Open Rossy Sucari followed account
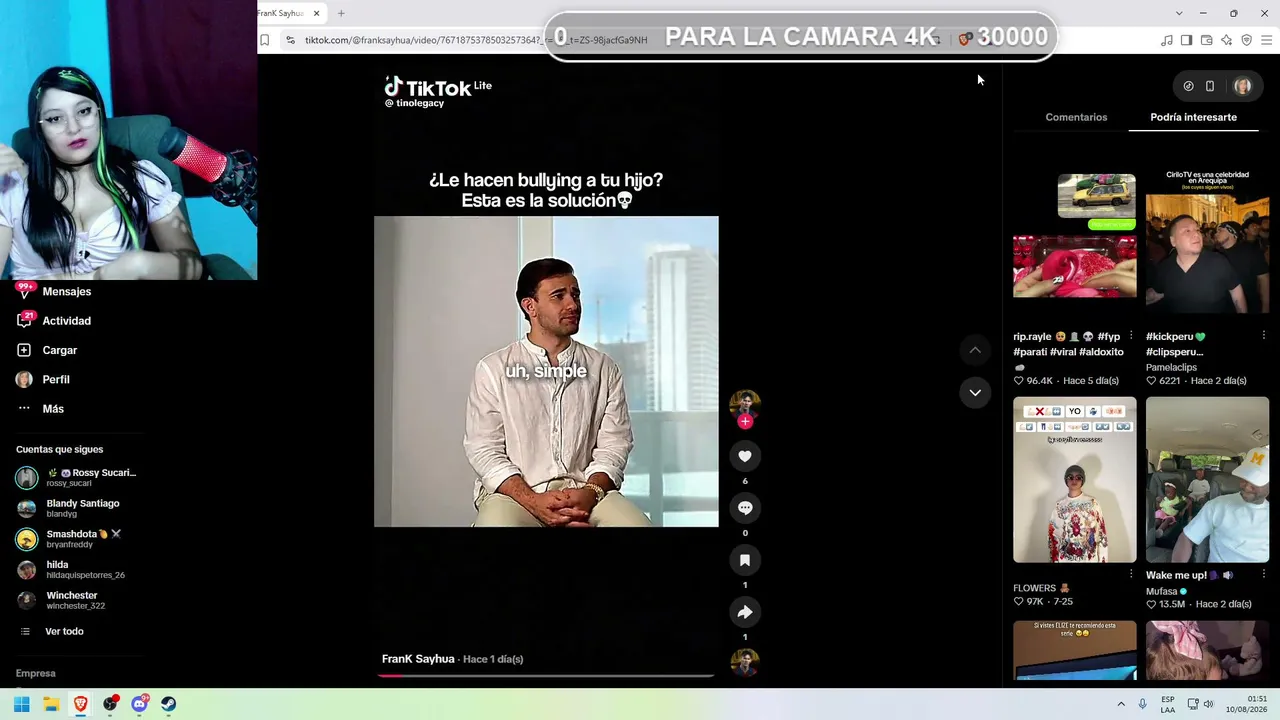Image resolution: width=1280 pixels, height=720 pixels. pyautogui.click(x=76, y=477)
